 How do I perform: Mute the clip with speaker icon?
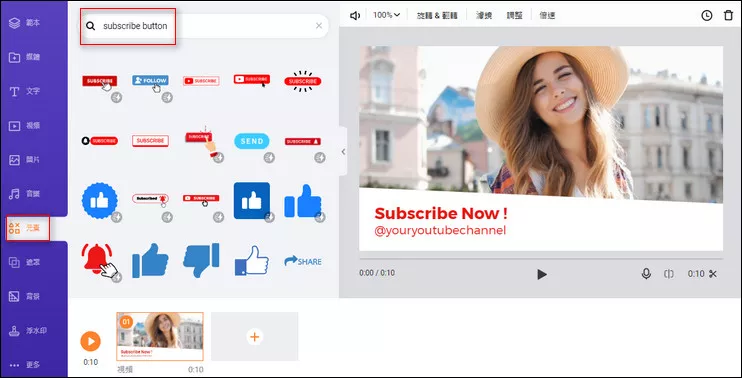click(355, 16)
